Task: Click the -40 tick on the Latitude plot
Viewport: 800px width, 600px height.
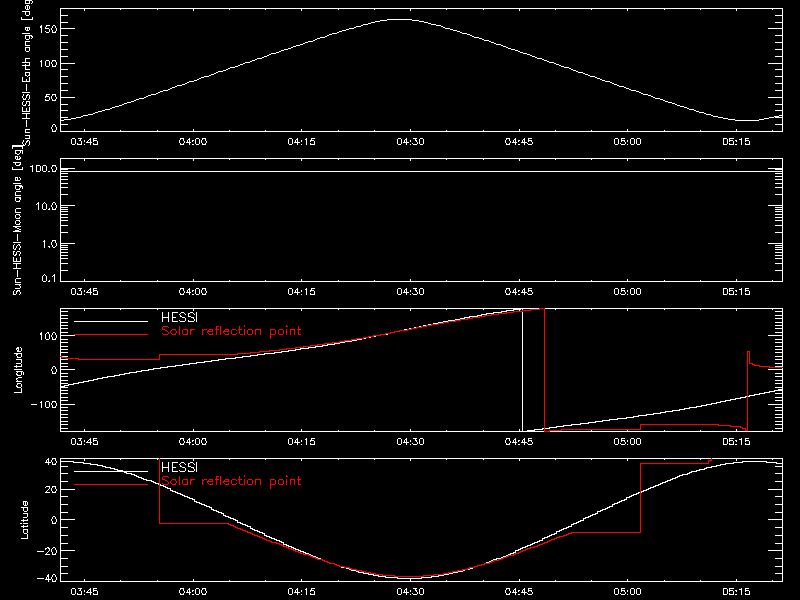Action: tap(48, 578)
